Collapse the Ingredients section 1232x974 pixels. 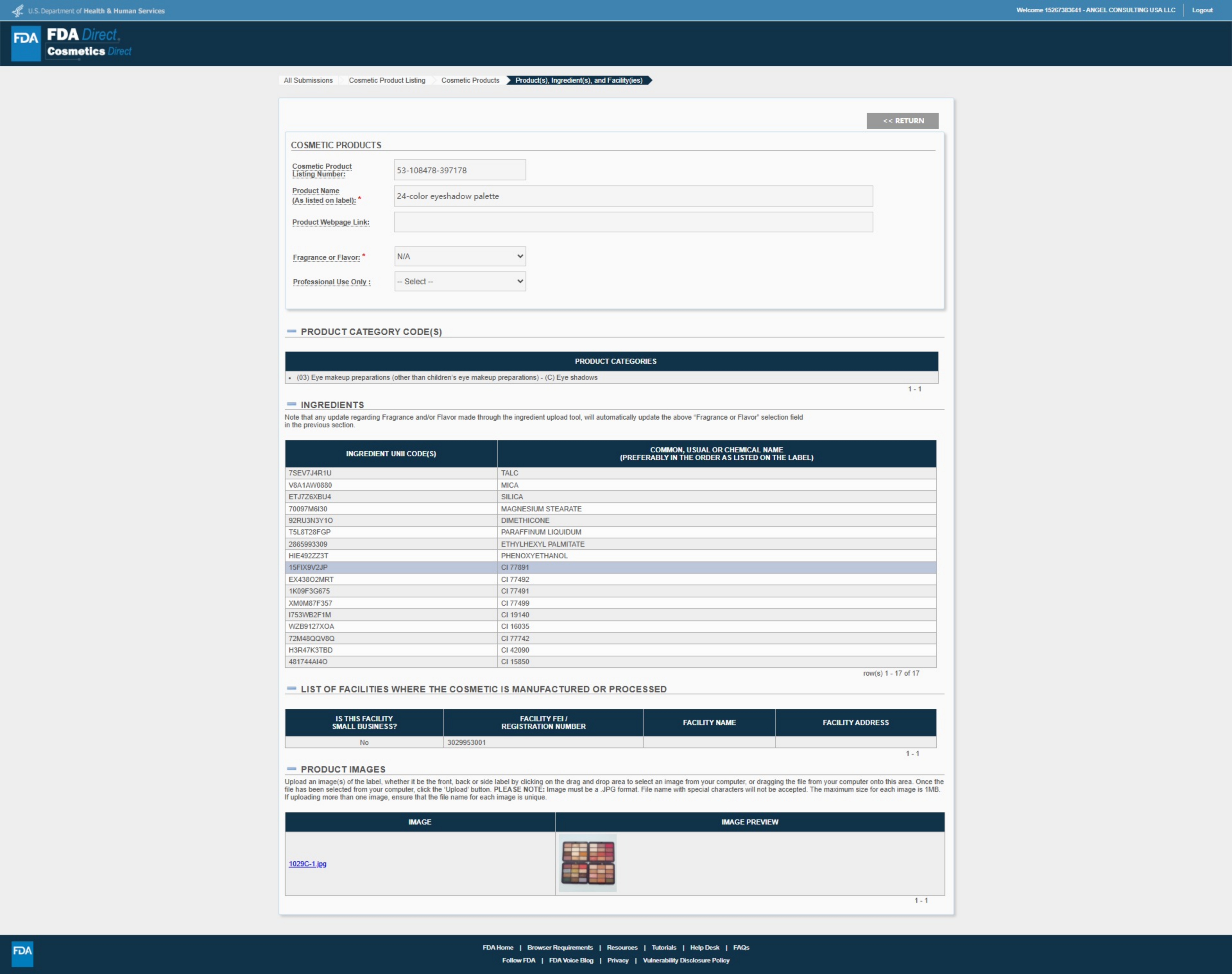pos(291,404)
